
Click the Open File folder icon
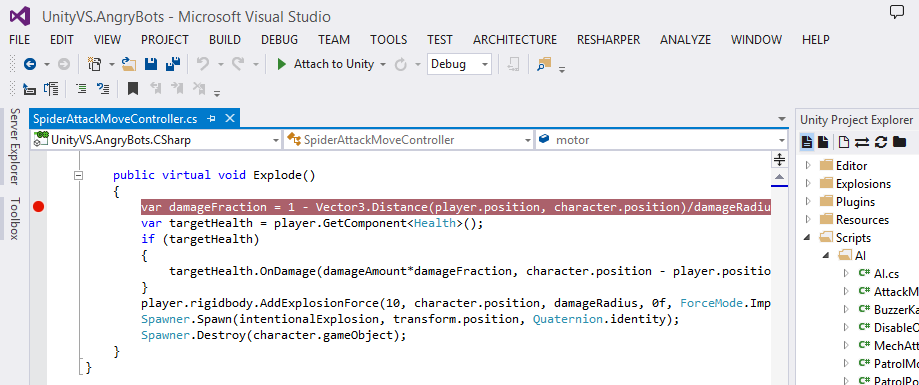pyautogui.click(x=129, y=64)
